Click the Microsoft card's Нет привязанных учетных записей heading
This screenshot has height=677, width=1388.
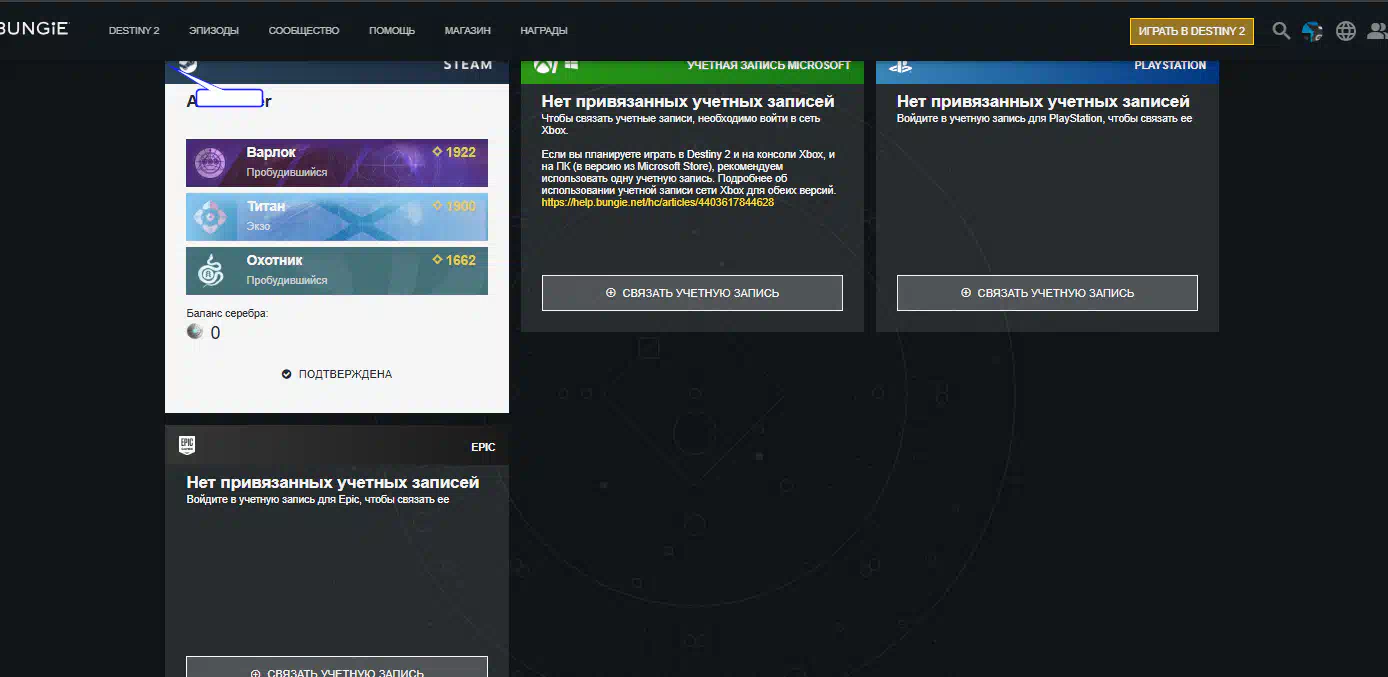click(688, 101)
